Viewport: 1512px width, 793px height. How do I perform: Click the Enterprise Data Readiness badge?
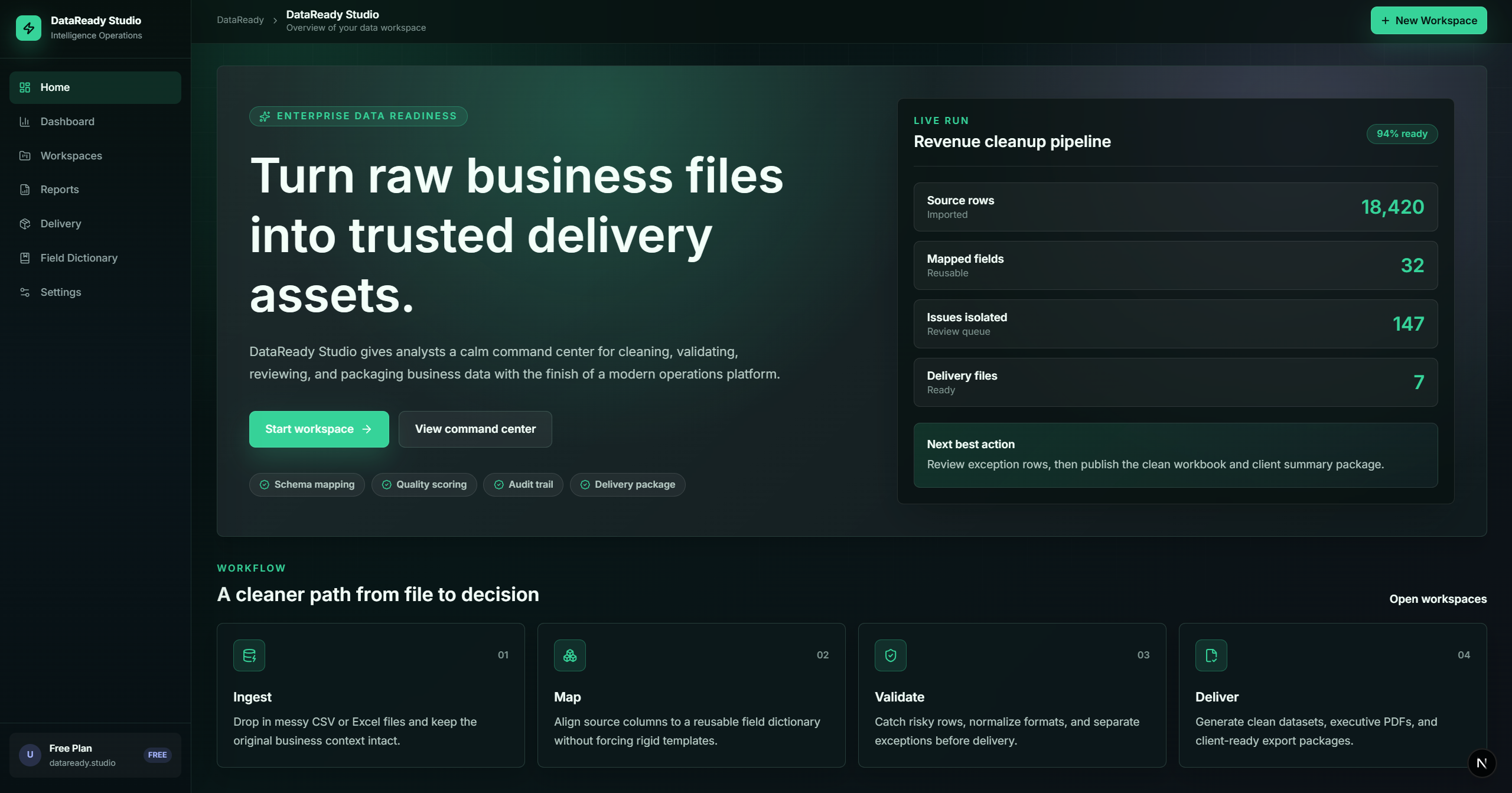359,116
